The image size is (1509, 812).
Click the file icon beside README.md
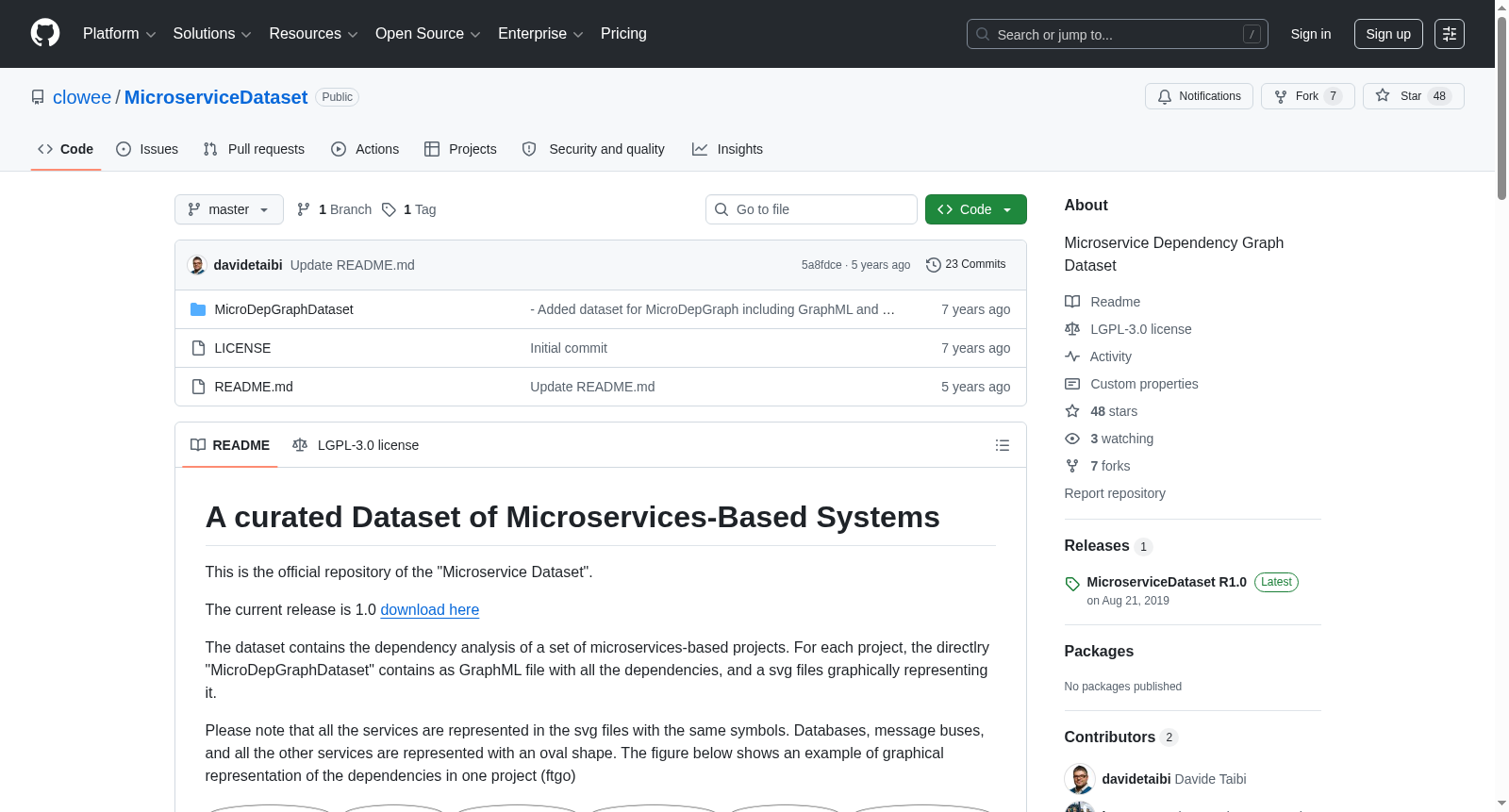pos(198,387)
